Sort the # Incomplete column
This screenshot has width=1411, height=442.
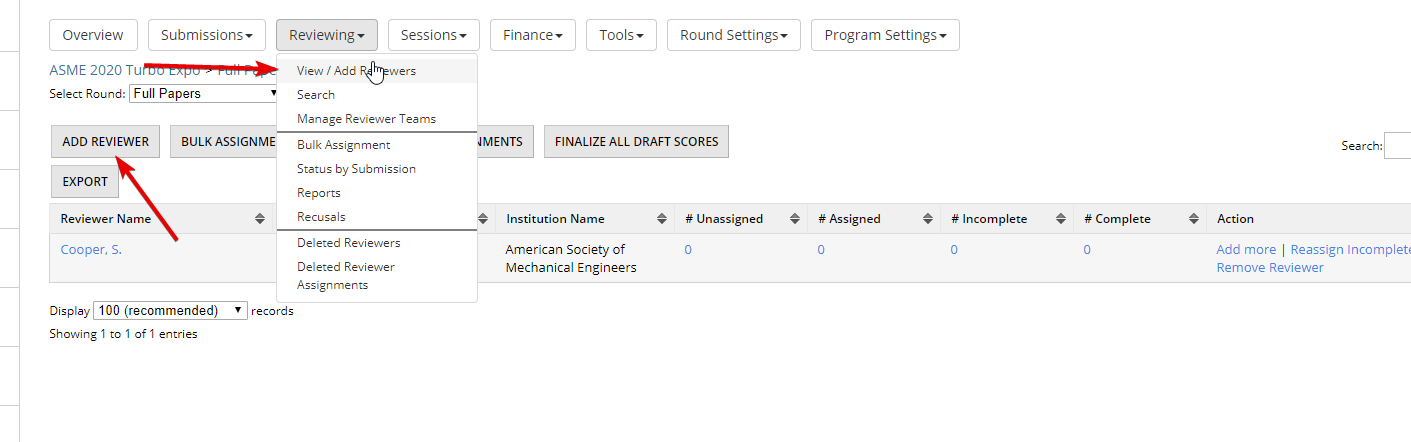1060,219
